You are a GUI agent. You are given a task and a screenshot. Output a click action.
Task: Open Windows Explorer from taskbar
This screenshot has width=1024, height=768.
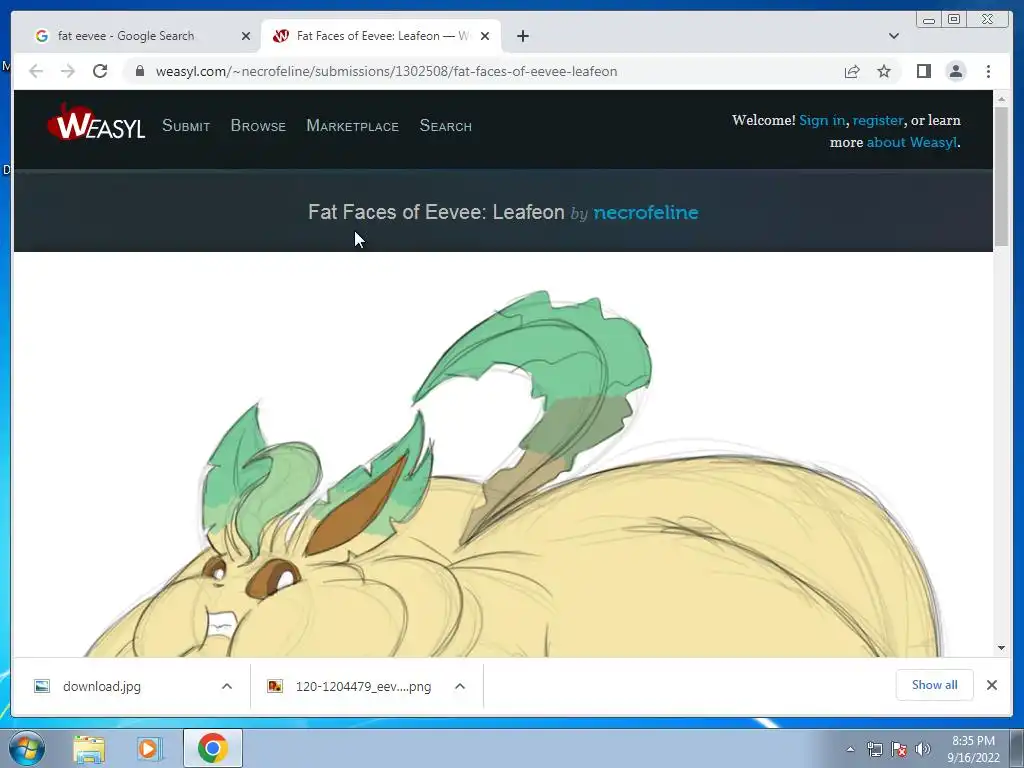89,749
